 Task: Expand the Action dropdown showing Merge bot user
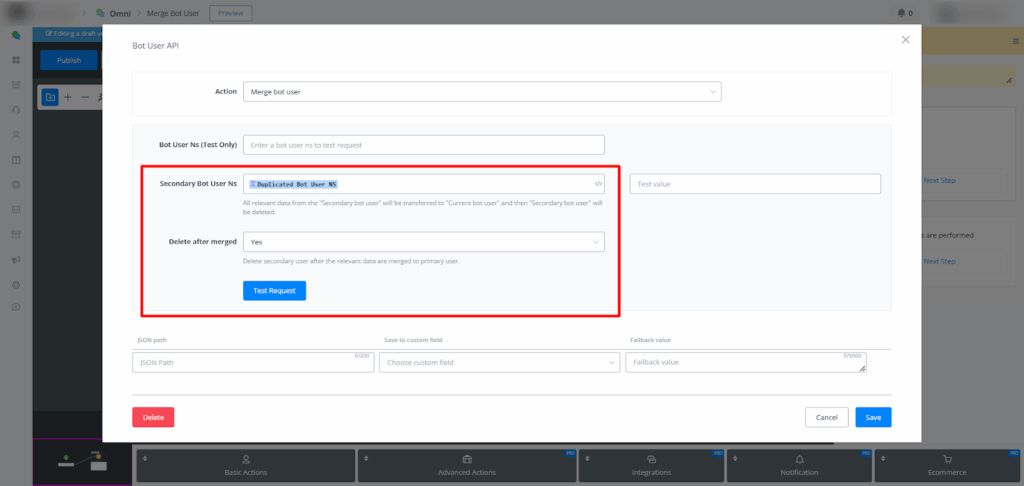point(481,92)
